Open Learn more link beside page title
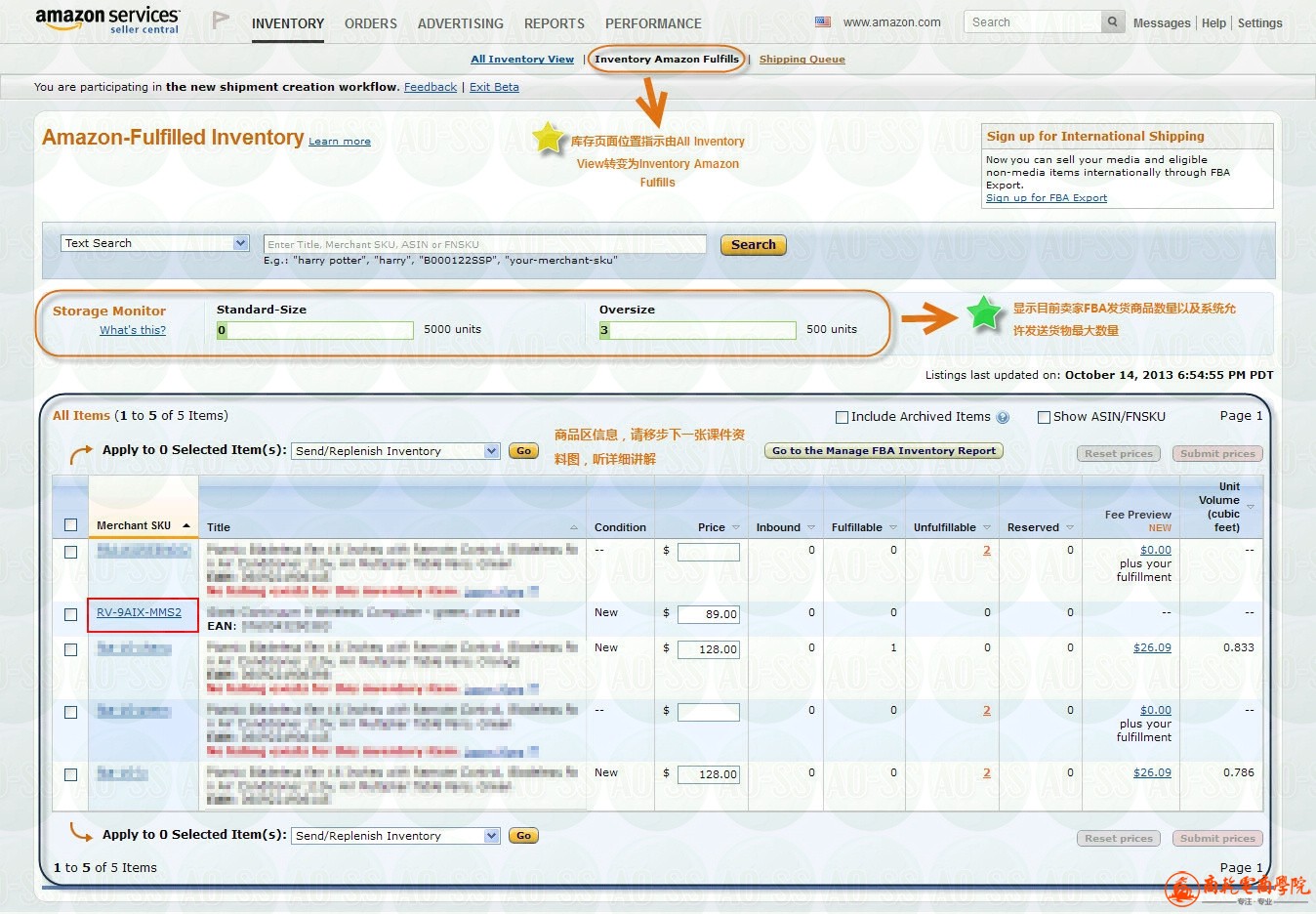1316x914 pixels. [x=340, y=142]
